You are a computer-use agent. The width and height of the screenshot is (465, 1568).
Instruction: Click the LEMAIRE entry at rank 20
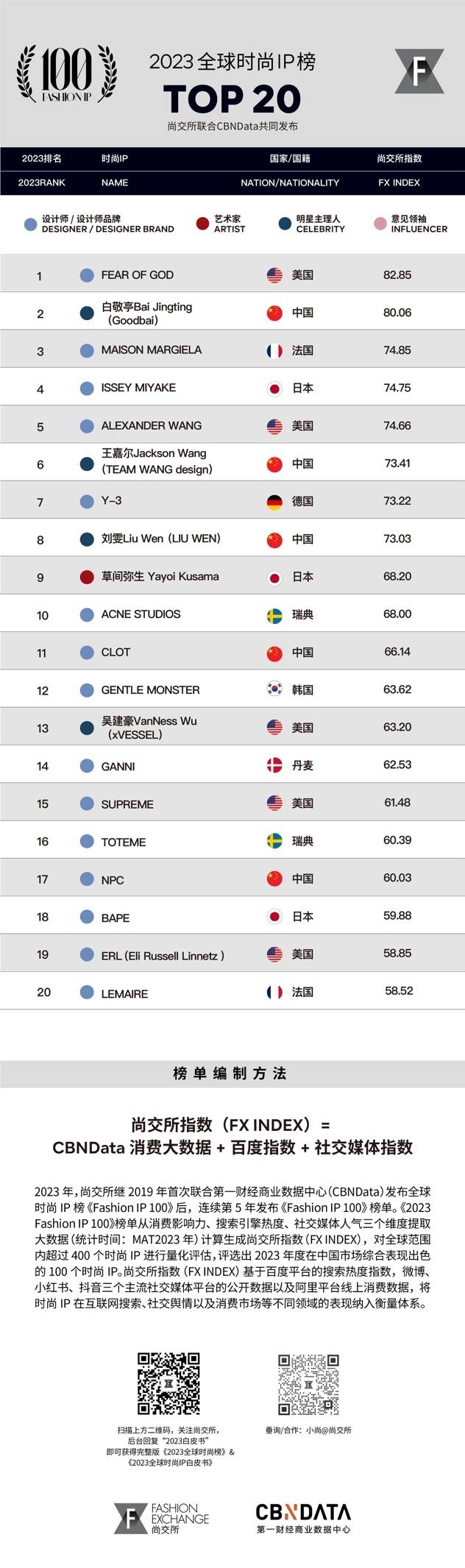coord(124,993)
